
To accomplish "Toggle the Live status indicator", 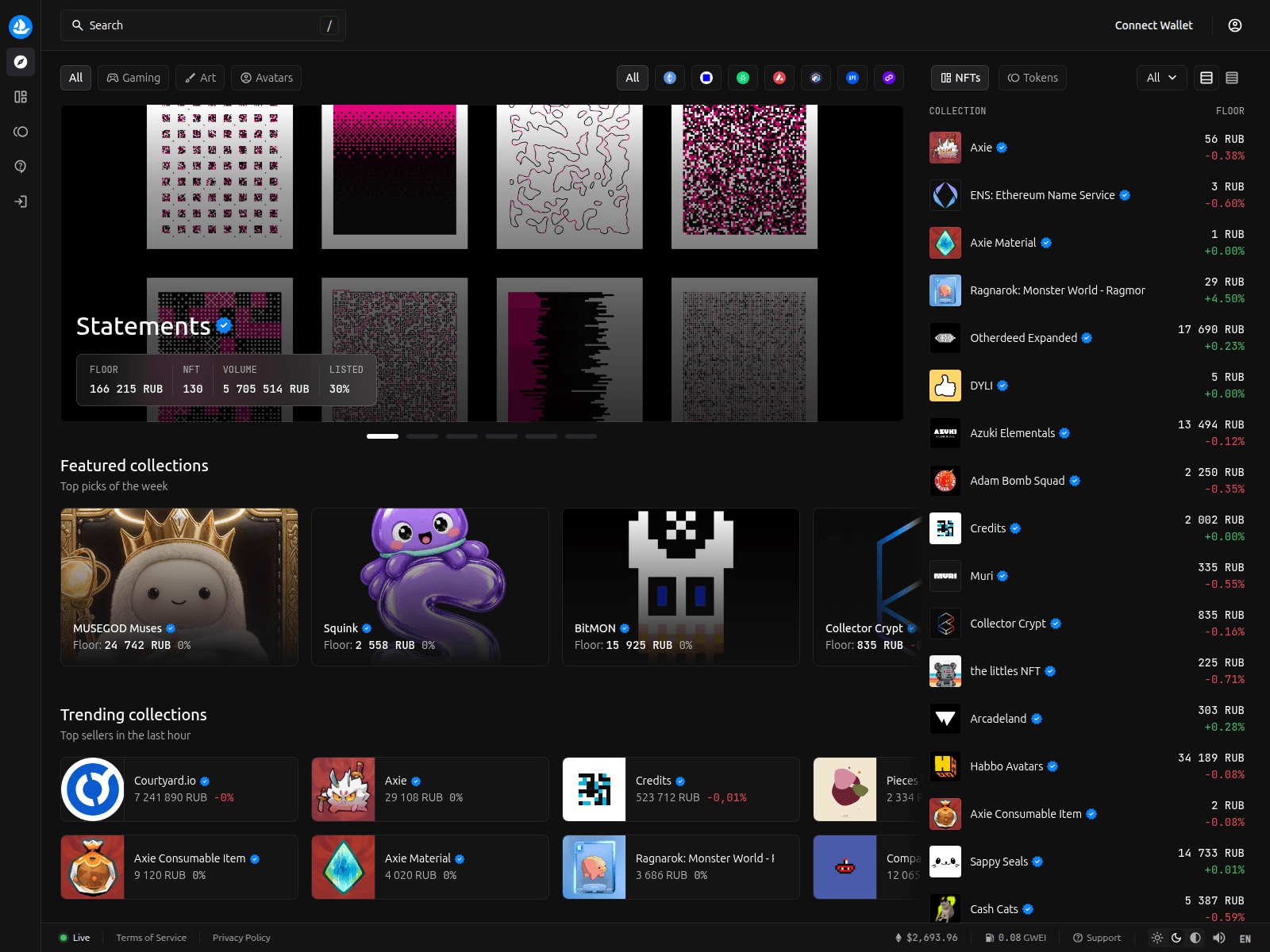I will coord(75,938).
